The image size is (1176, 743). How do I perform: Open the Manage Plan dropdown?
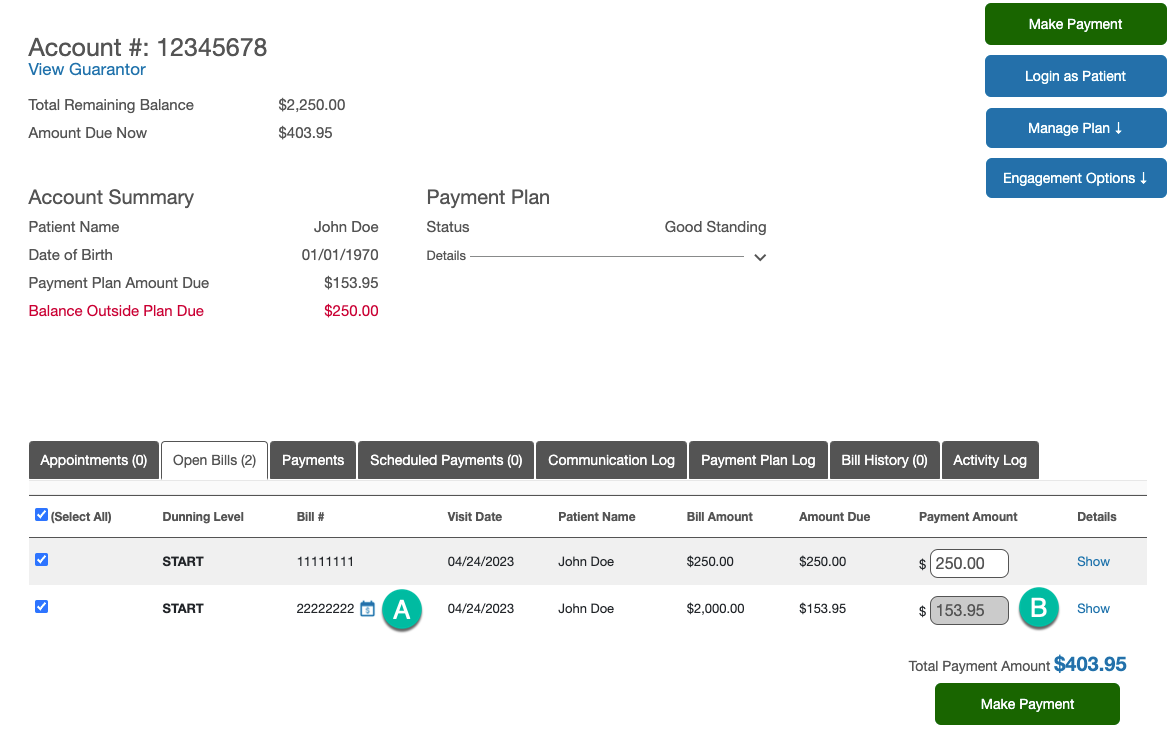(x=1075, y=128)
